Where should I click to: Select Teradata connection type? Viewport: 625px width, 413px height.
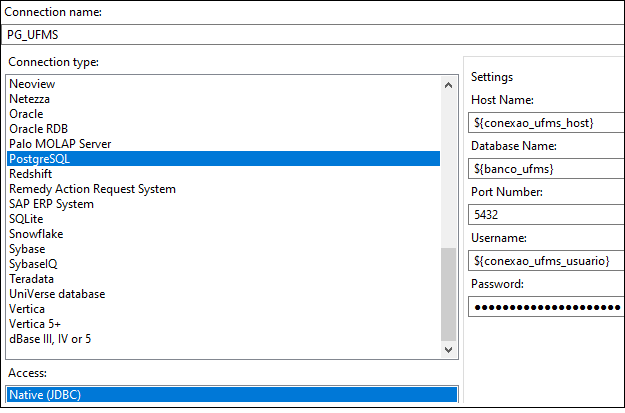[x=31, y=279]
